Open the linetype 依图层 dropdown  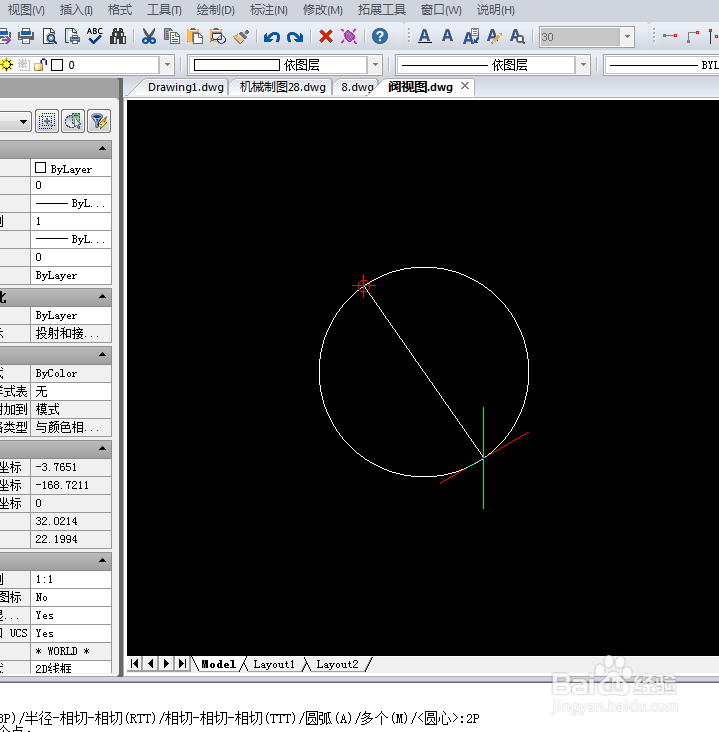583,65
